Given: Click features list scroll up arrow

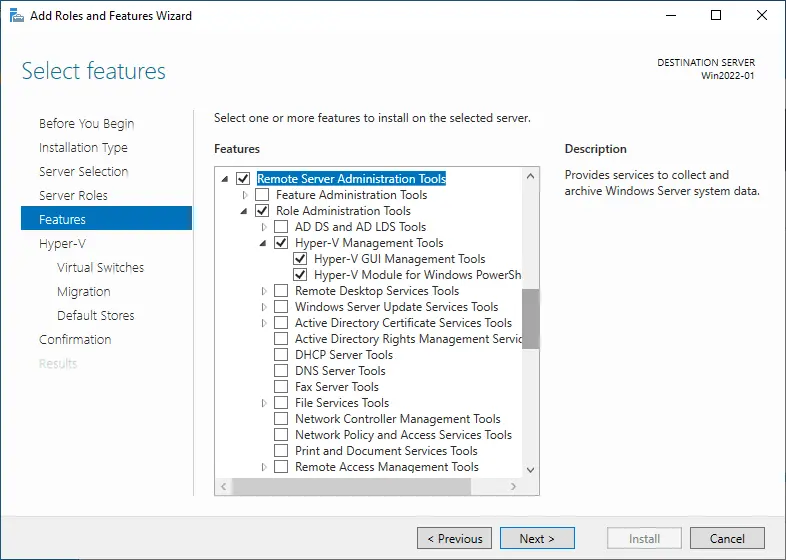Looking at the screenshot, I should coord(531,176).
